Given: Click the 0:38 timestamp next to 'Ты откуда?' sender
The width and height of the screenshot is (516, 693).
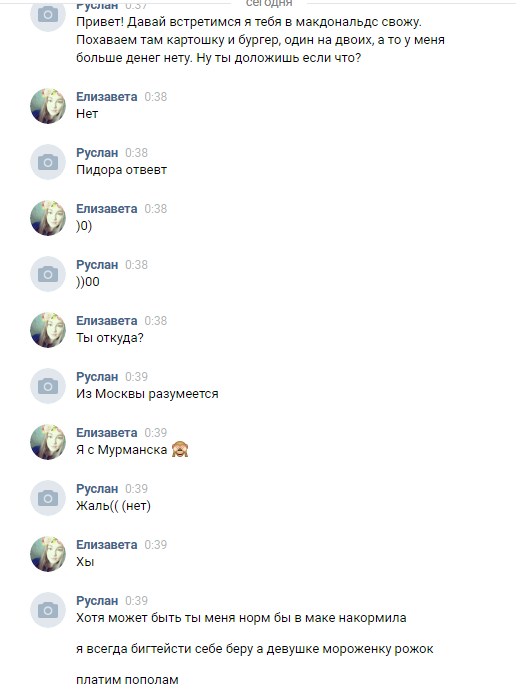Looking at the screenshot, I should pyautogui.click(x=156, y=320).
